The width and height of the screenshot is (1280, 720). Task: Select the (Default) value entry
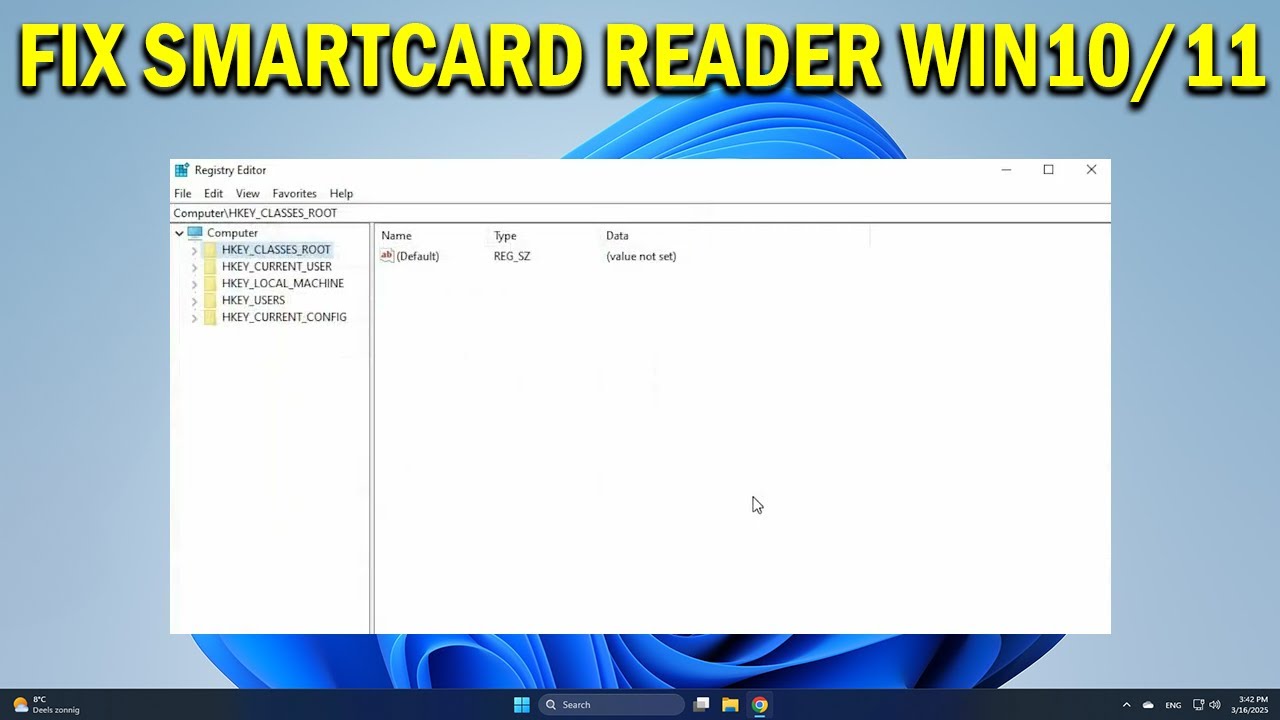click(417, 256)
